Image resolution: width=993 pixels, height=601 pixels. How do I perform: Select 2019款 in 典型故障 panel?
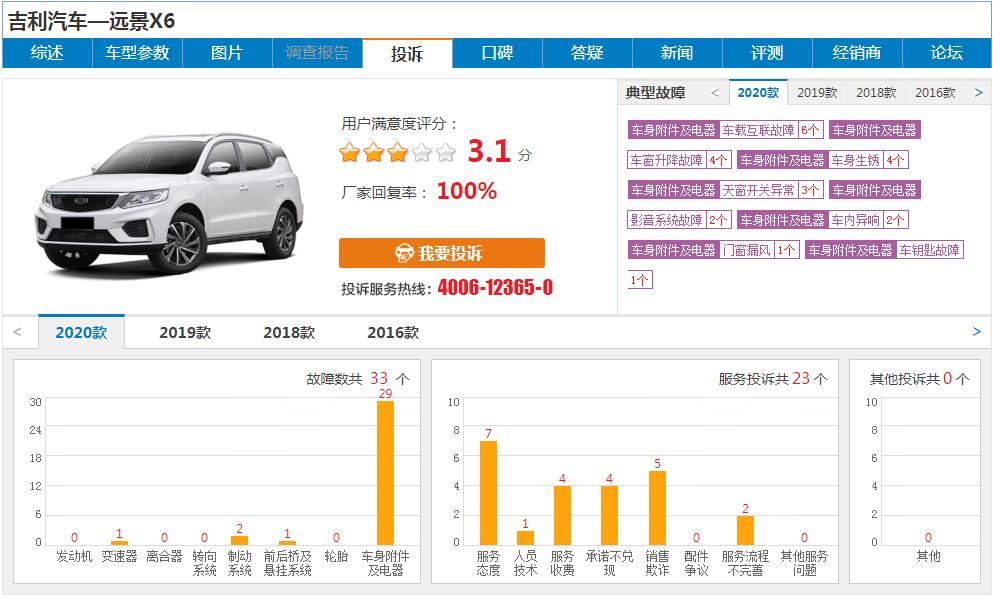817,92
